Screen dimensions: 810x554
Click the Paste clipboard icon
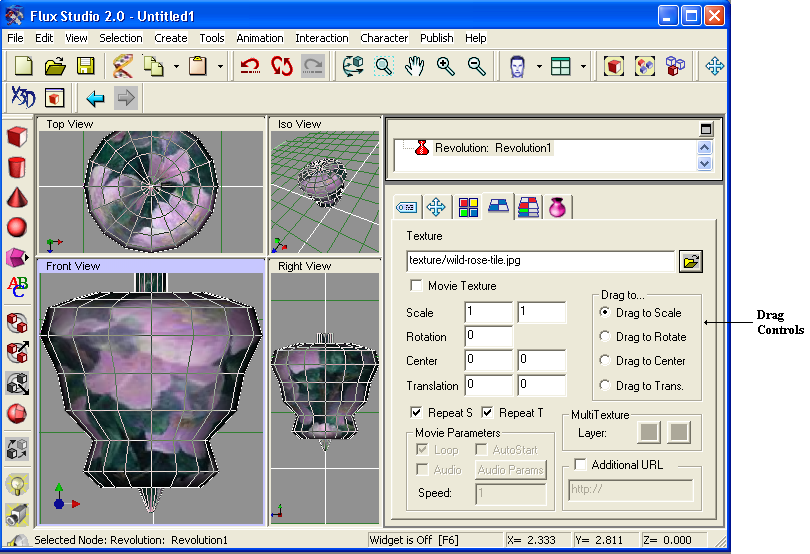(198, 66)
